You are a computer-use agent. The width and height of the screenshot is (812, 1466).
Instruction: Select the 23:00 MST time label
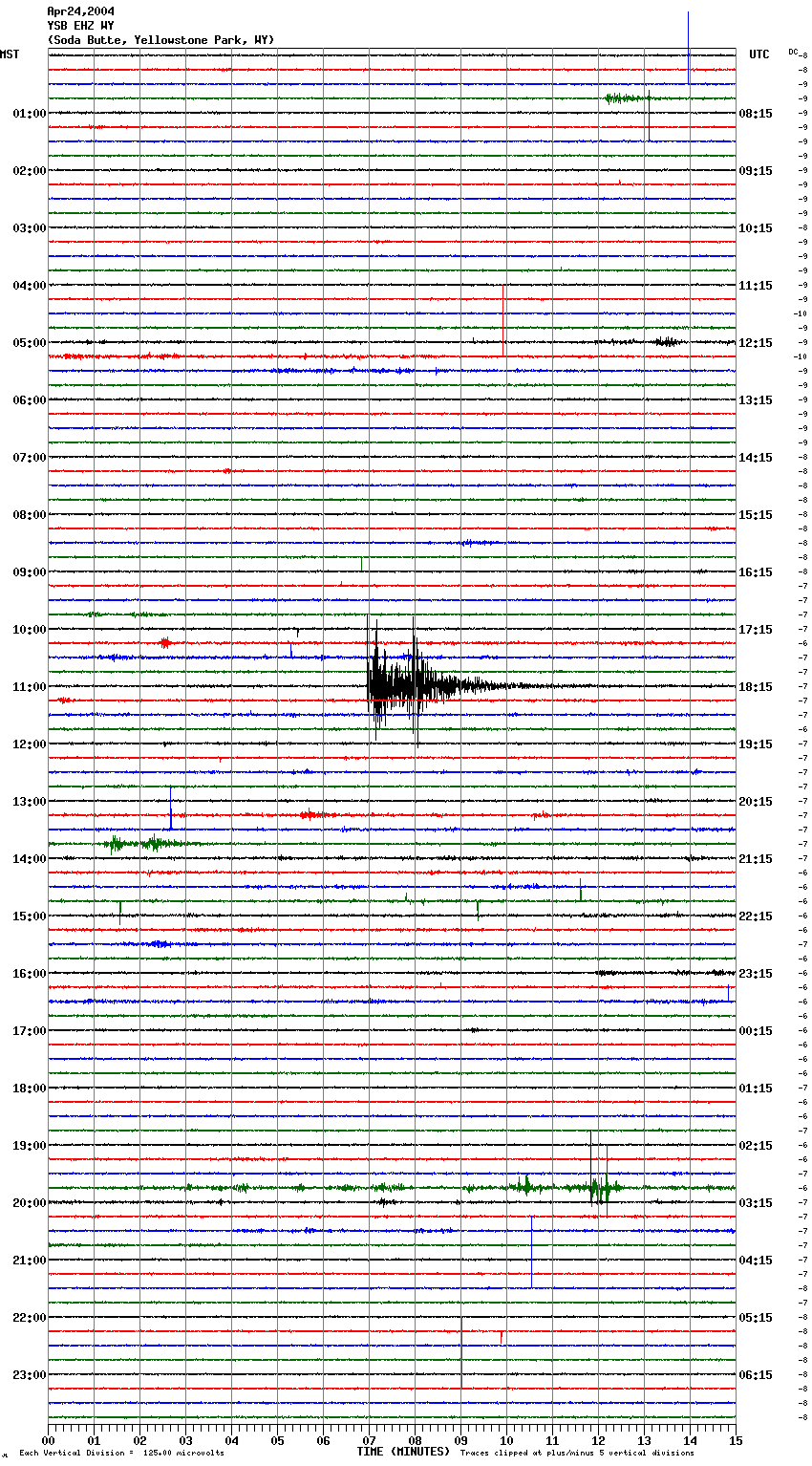point(30,1375)
